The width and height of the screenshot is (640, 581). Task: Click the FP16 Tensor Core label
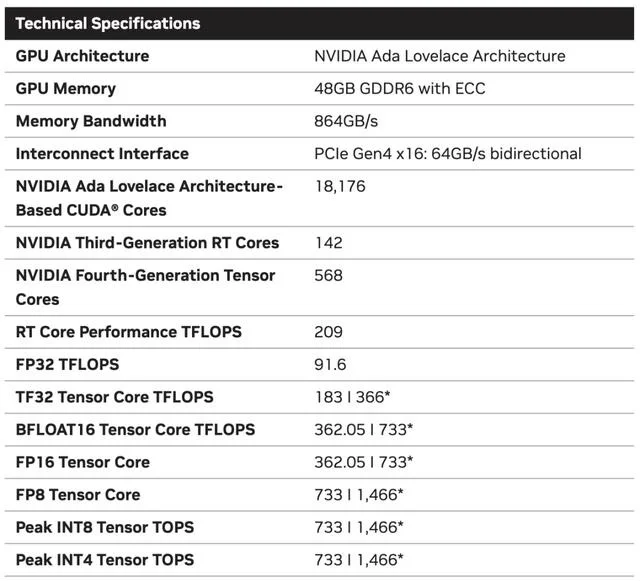83,462
